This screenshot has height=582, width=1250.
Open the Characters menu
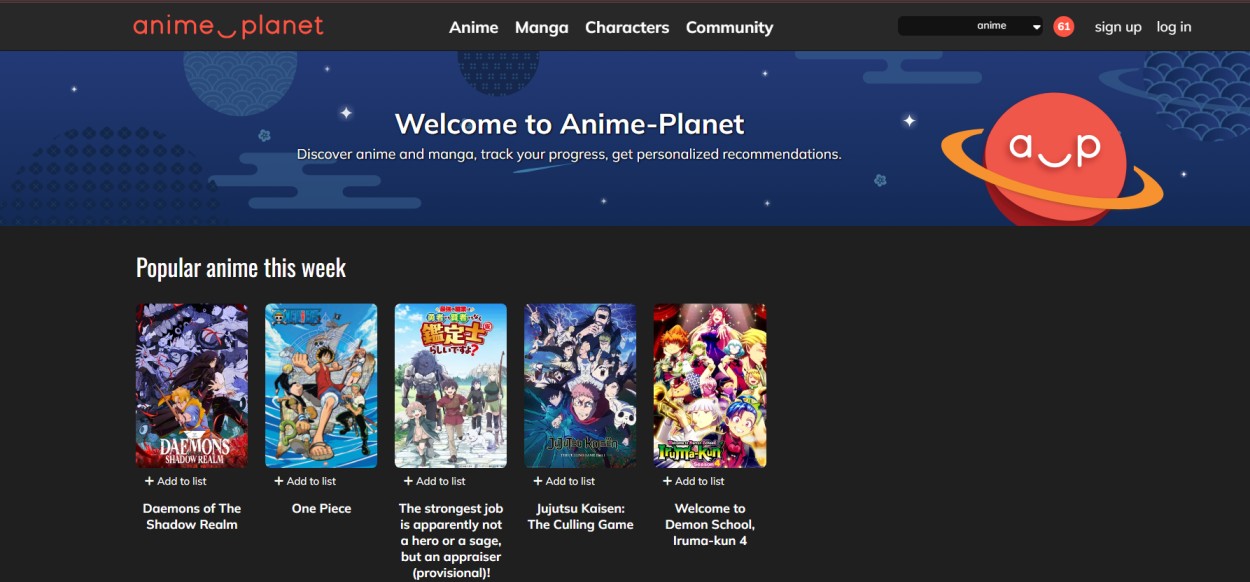click(627, 27)
